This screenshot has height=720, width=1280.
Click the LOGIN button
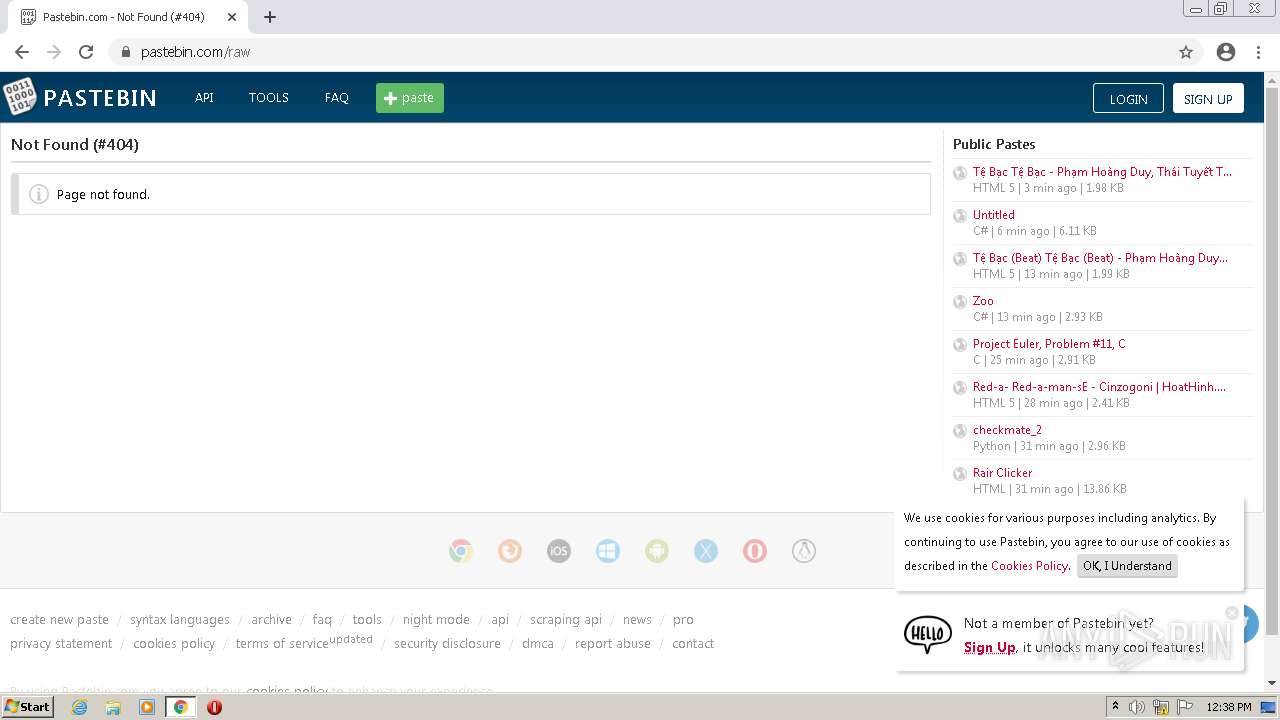(x=1128, y=98)
